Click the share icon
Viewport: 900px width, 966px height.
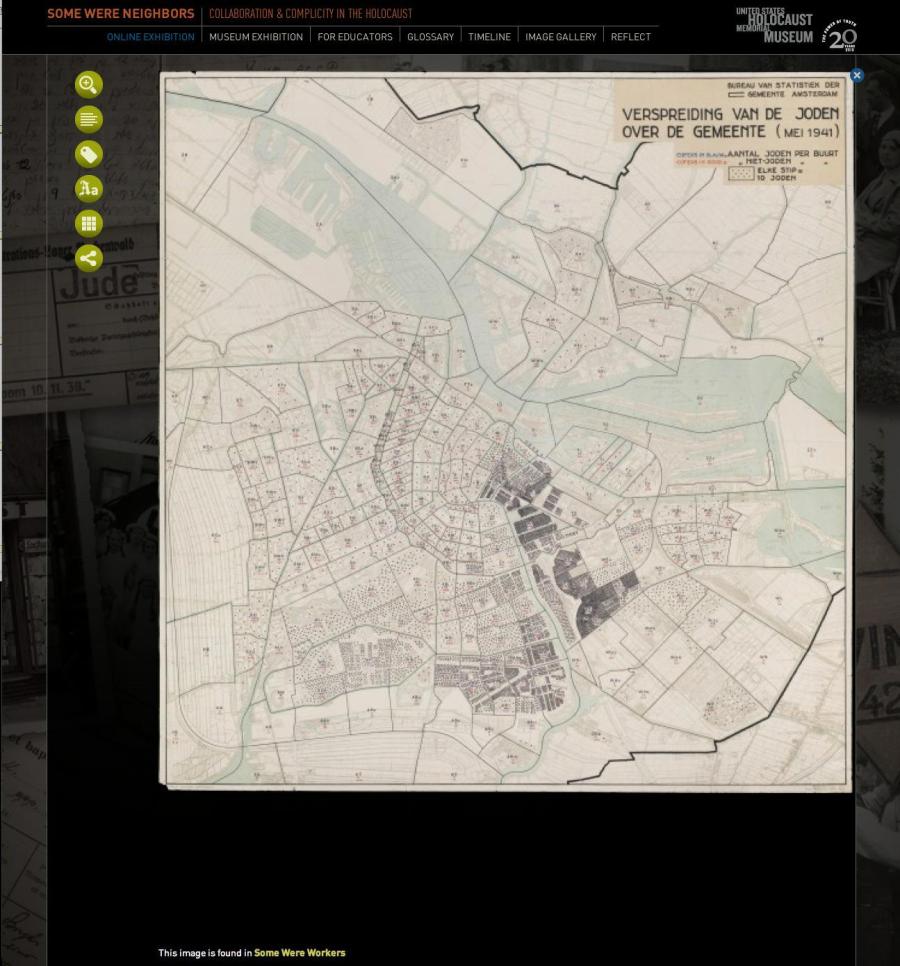(89, 259)
